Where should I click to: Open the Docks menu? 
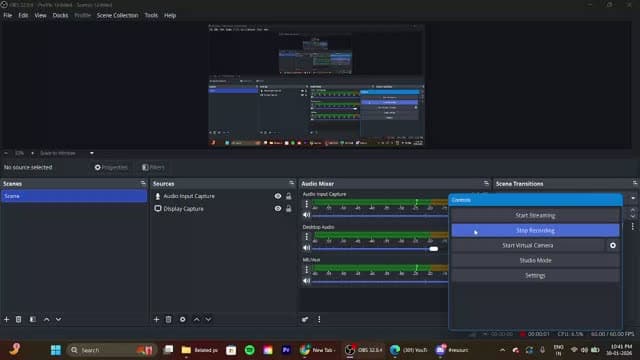point(60,15)
